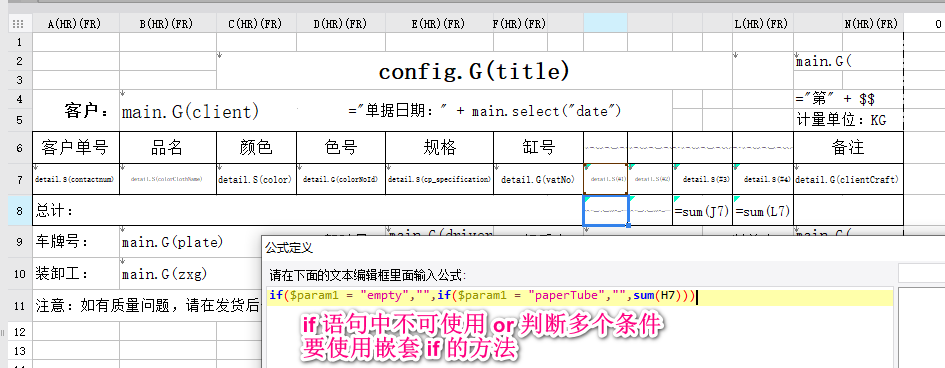Select row header 1
The image size is (945, 368).
20,42
